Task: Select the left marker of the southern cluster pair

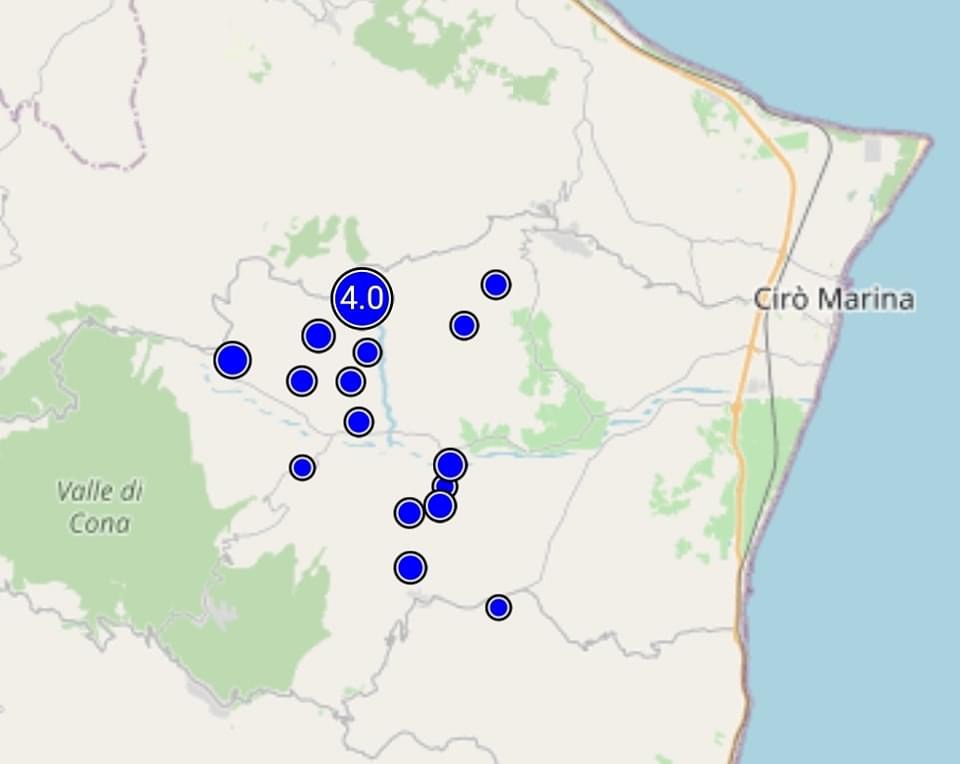Action: pos(409,513)
